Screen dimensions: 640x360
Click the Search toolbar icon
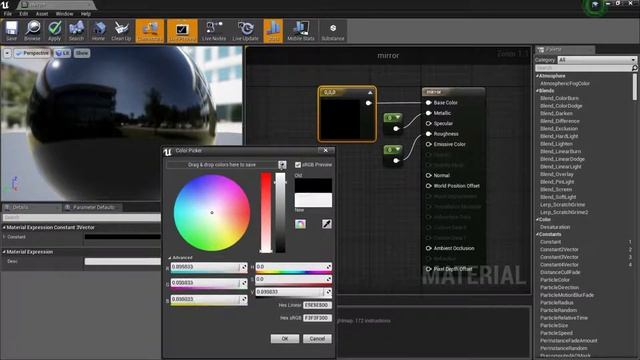[76, 31]
